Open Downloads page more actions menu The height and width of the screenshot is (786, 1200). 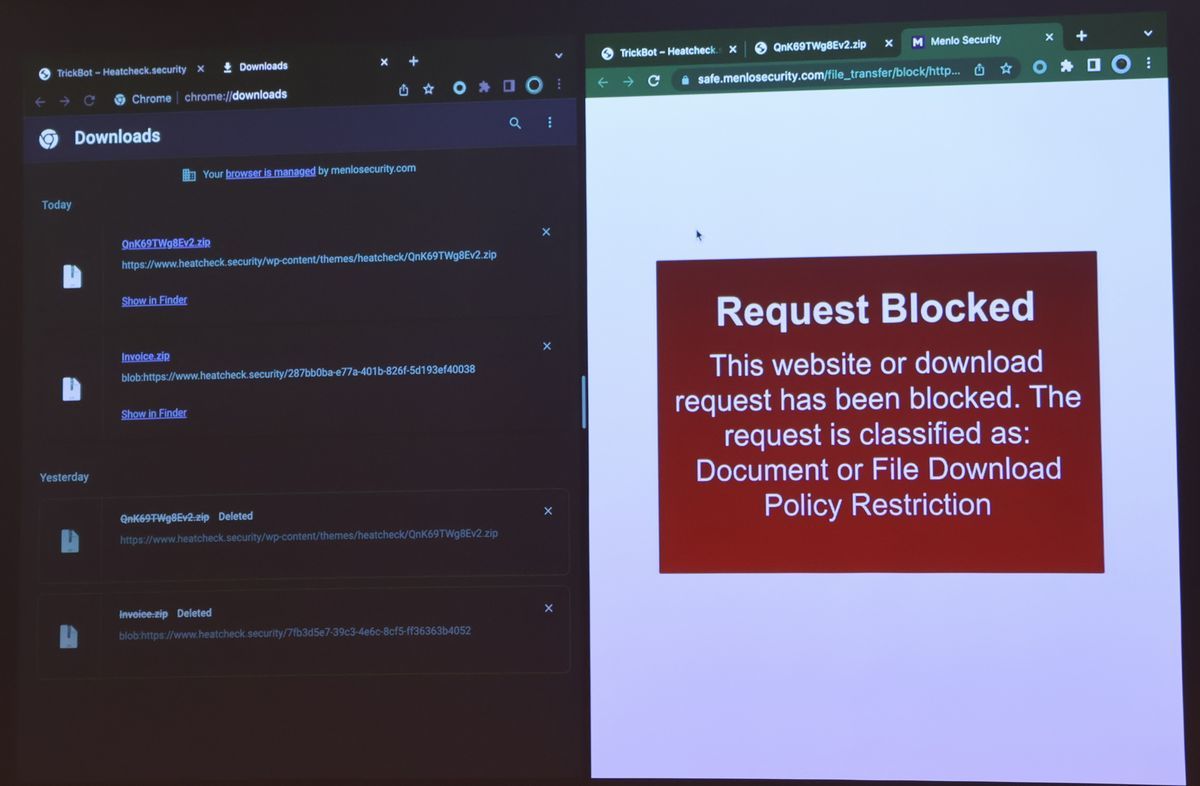(x=549, y=122)
